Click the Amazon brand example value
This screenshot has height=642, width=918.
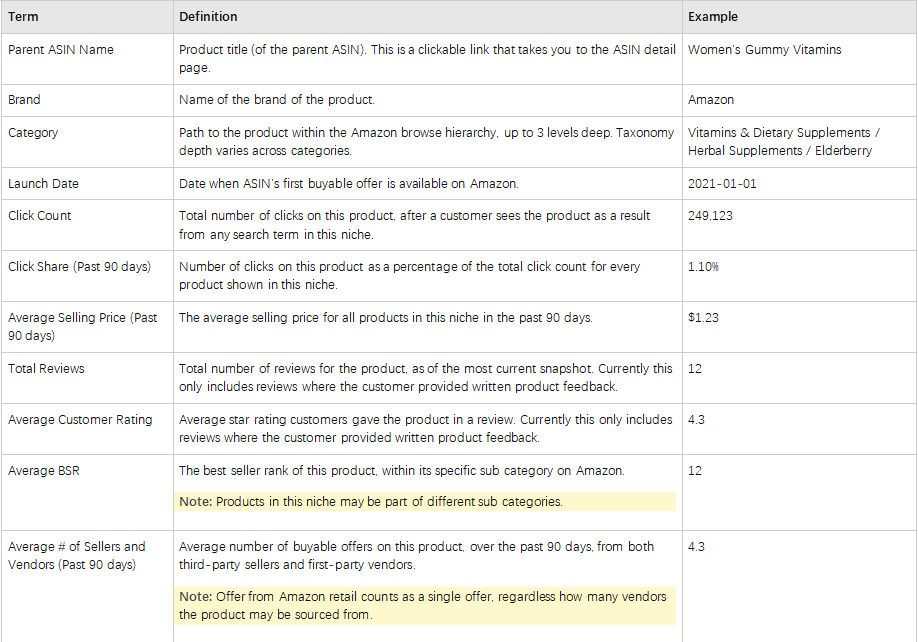click(x=711, y=100)
